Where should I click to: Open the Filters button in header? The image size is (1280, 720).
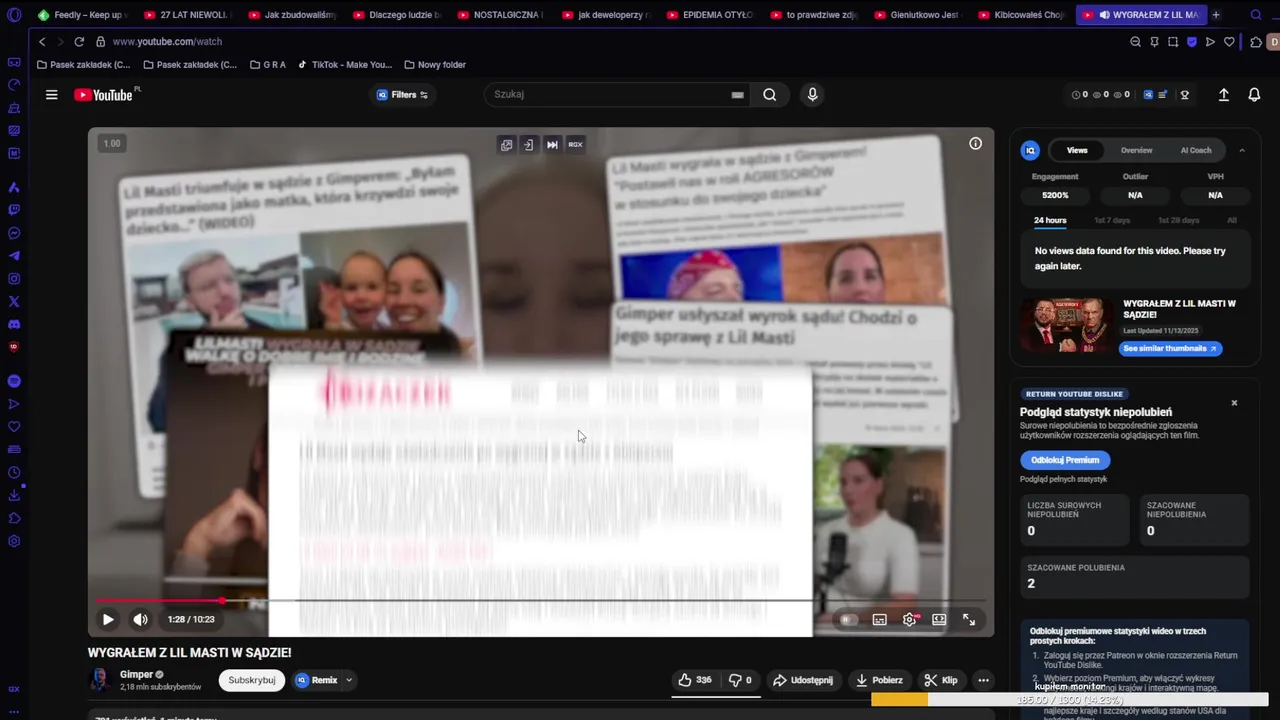(x=403, y=95)
